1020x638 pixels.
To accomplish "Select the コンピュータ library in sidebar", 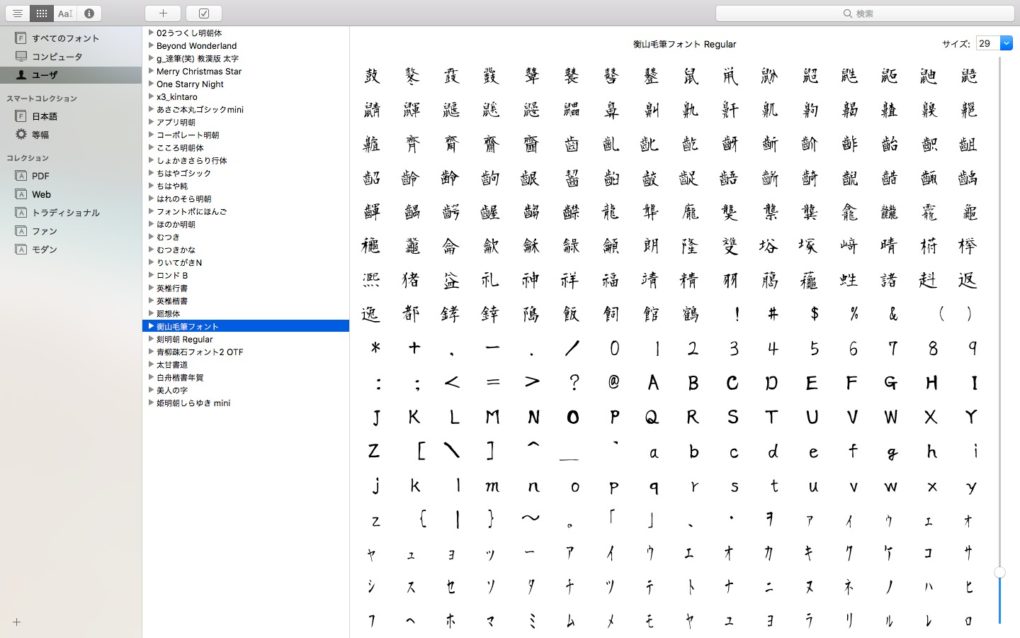I will (57, 56).
